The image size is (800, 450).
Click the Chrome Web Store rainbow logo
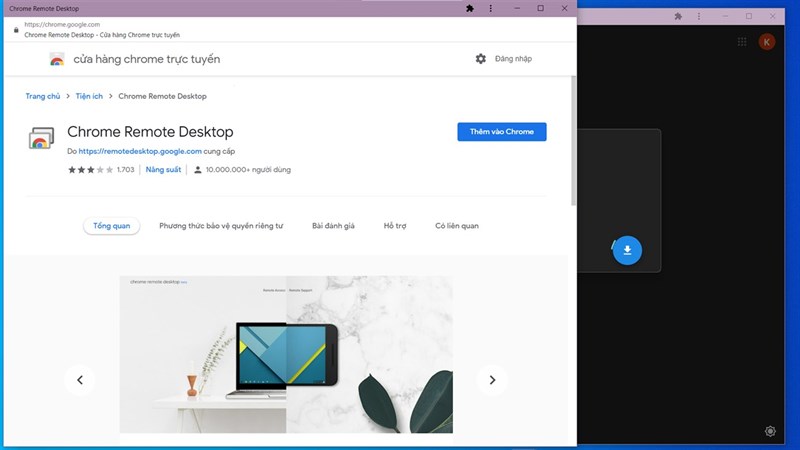point(57,59)
